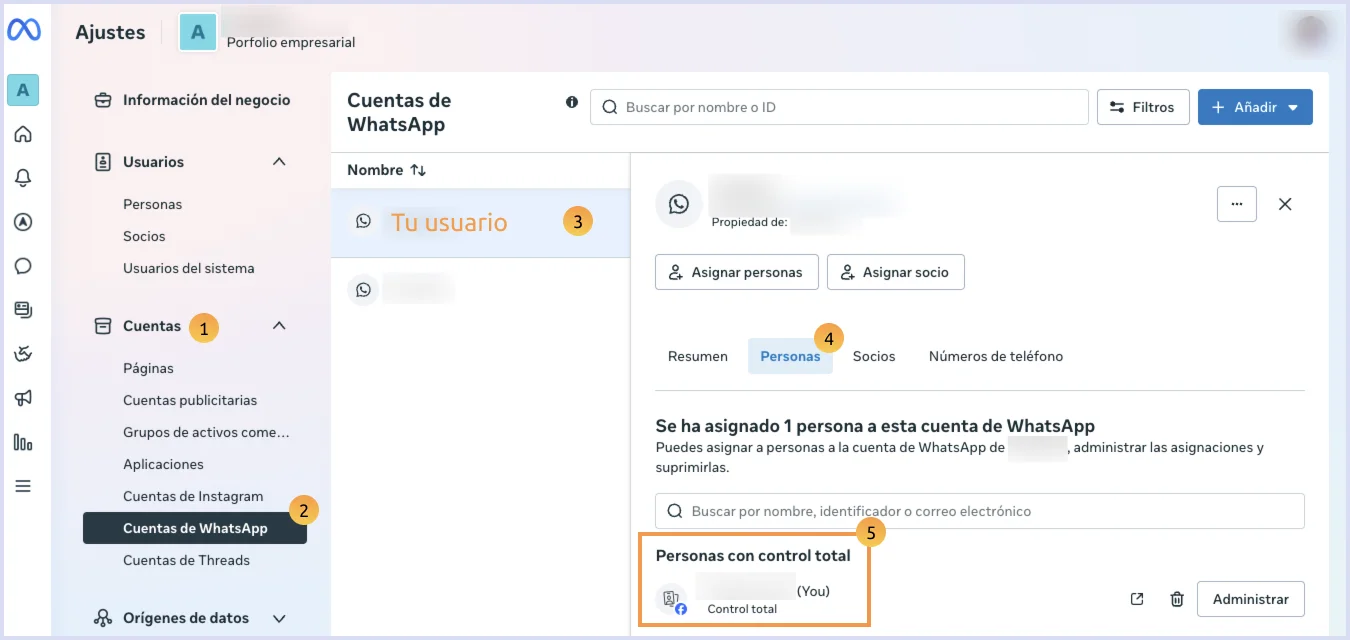Open the compass-style icon in left rail

tap(23, 222)
